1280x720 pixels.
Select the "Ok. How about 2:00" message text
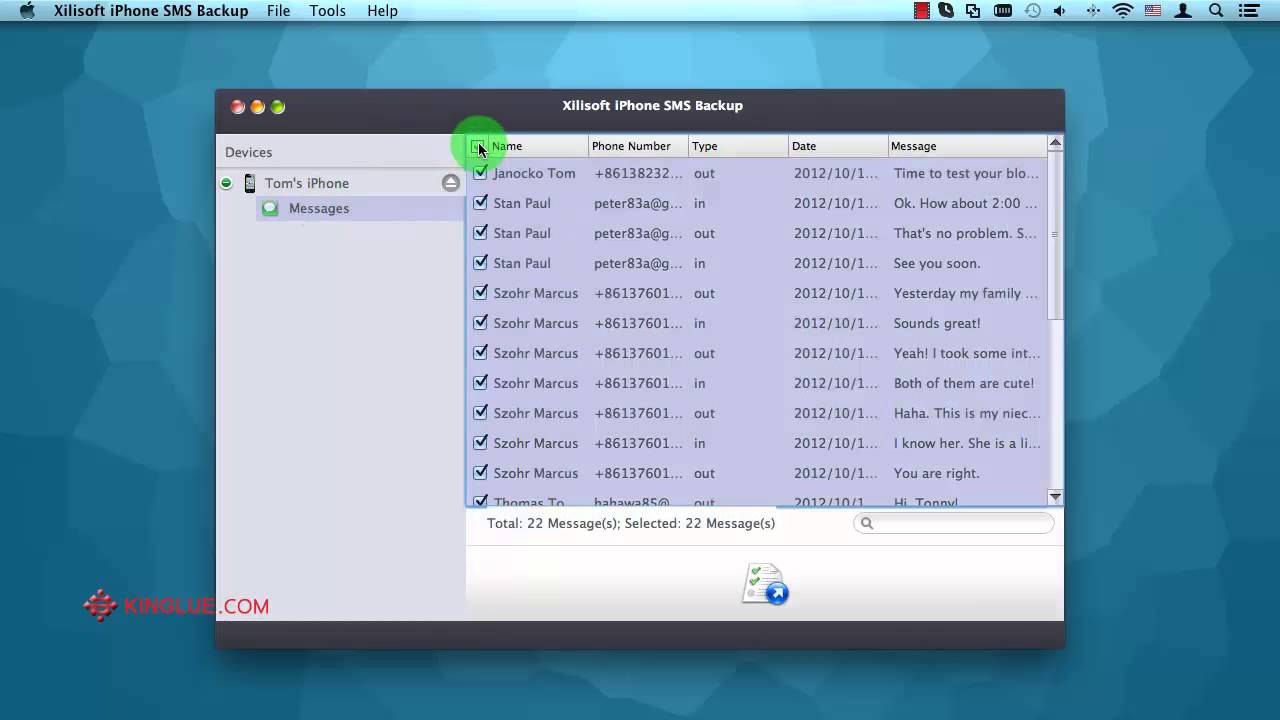[965, 203]
